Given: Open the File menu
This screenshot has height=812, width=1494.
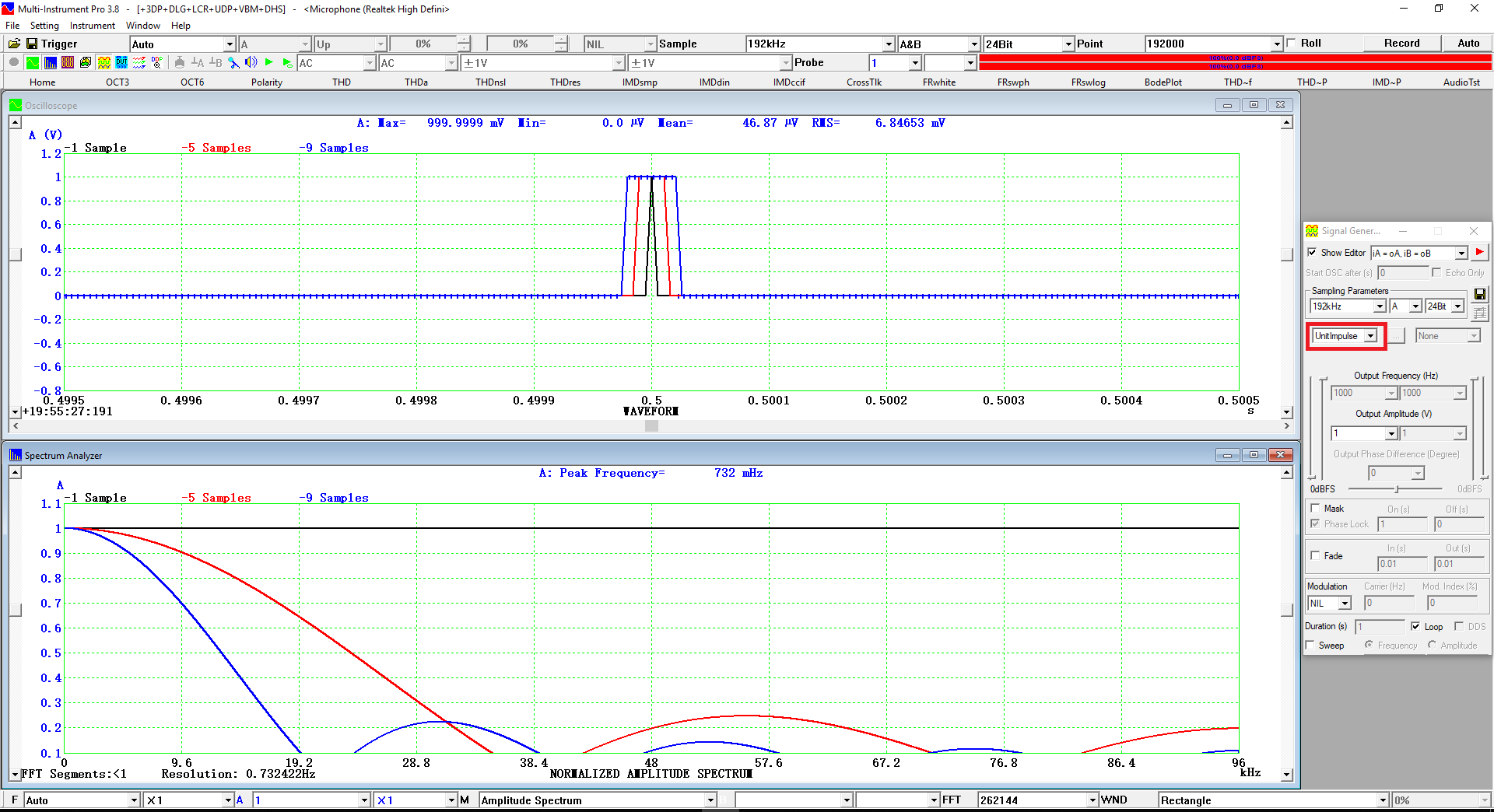Looking at the screenshot, I should [x=12, y=26].
